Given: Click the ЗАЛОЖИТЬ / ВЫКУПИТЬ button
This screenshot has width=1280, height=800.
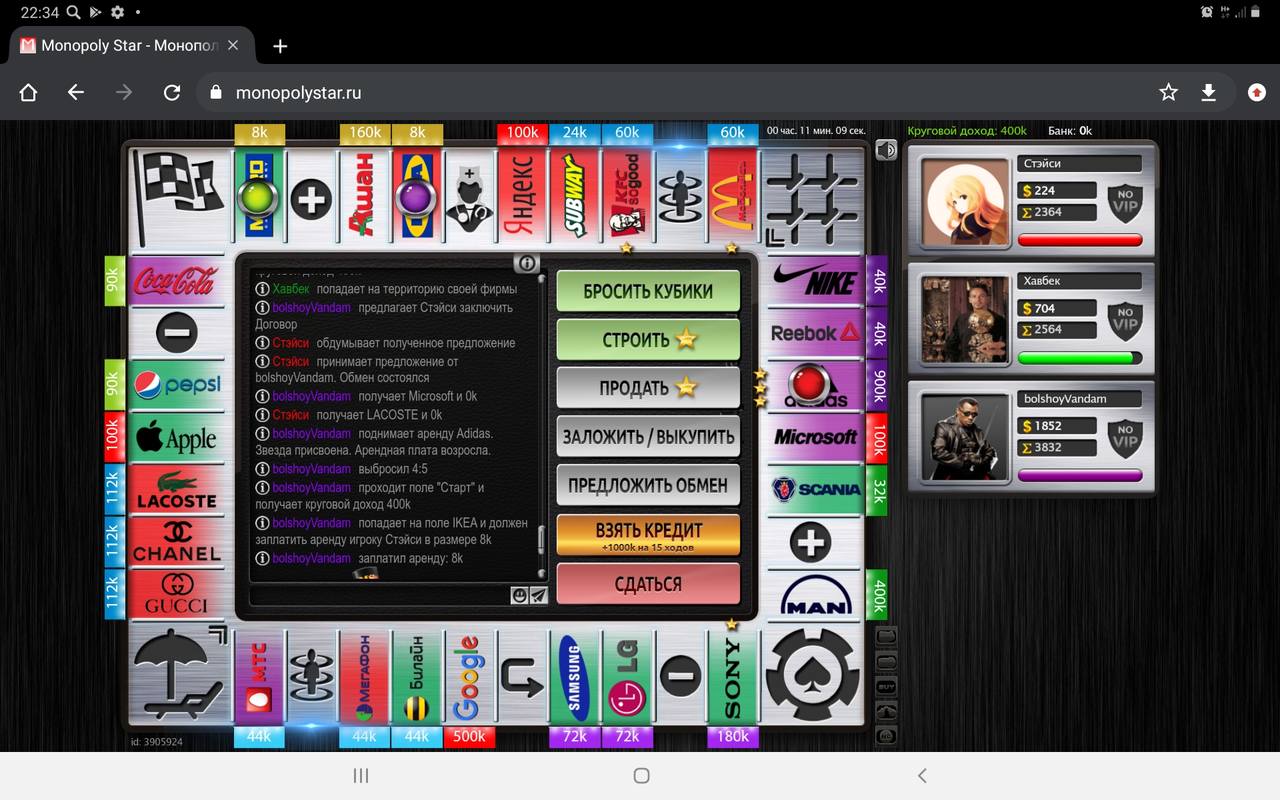Looking at the screenshot, I should (648, 436).
